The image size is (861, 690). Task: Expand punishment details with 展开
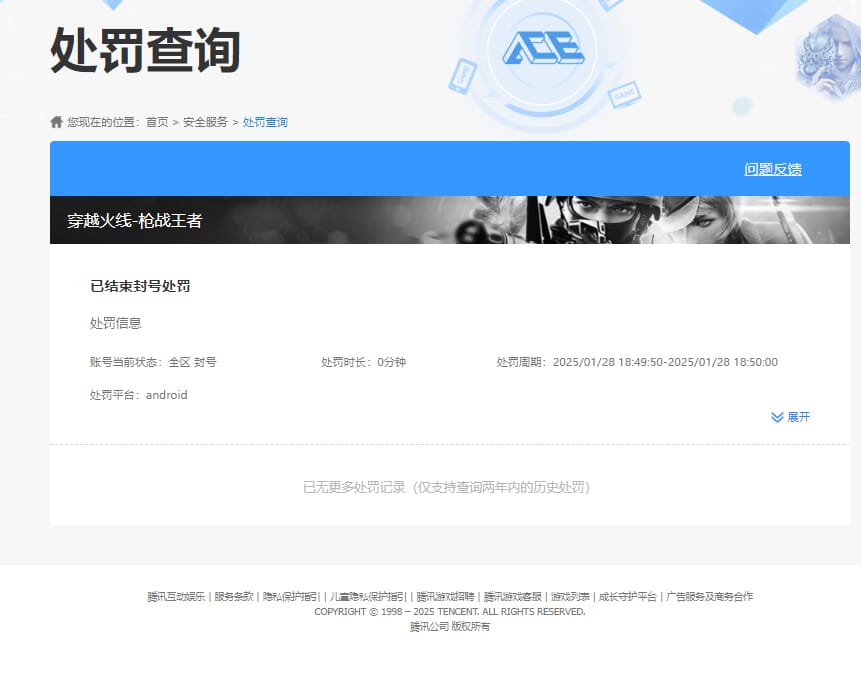tap(798, 417)
